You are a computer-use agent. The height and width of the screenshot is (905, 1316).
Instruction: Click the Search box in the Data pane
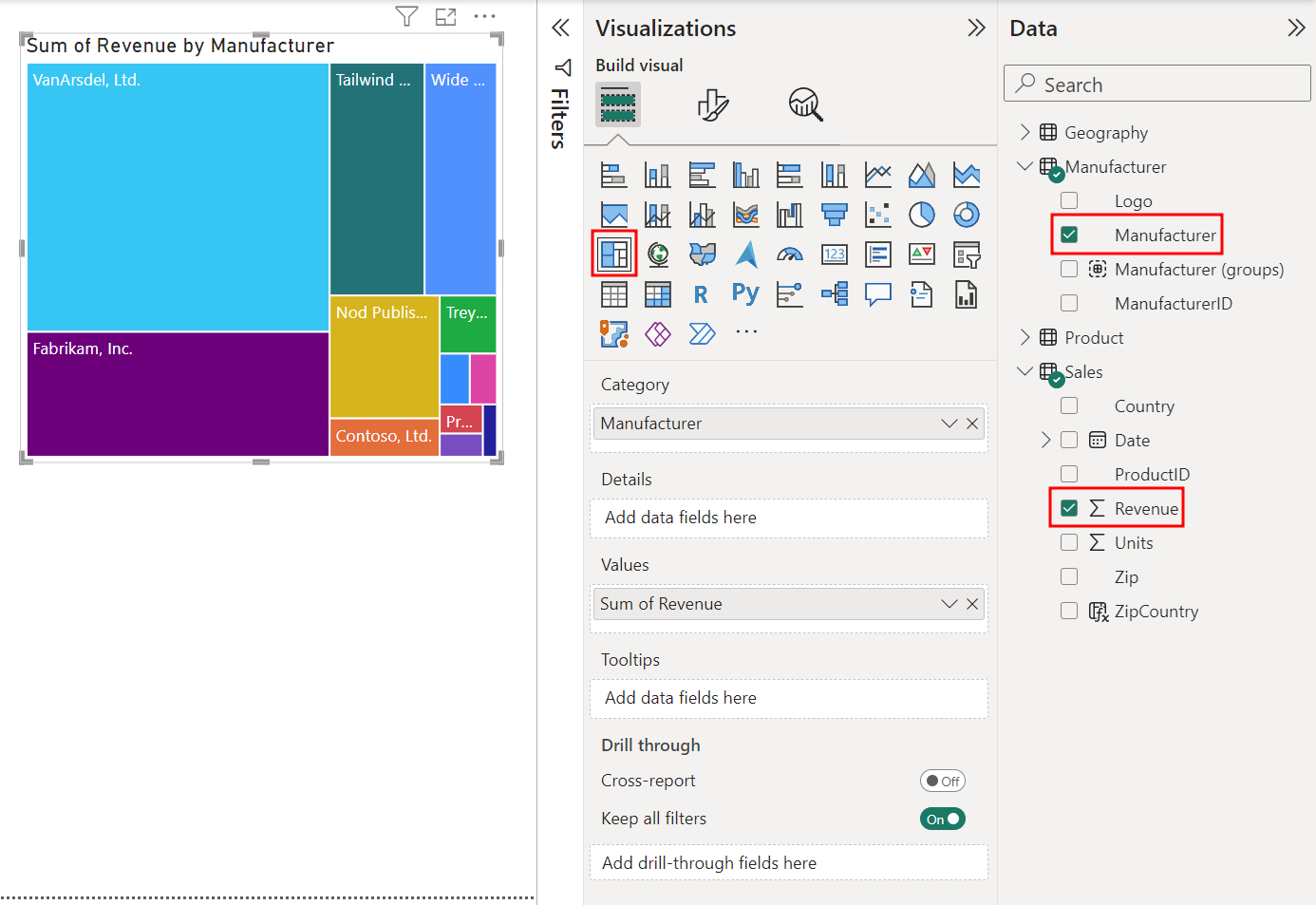(x=1156, y=84)
